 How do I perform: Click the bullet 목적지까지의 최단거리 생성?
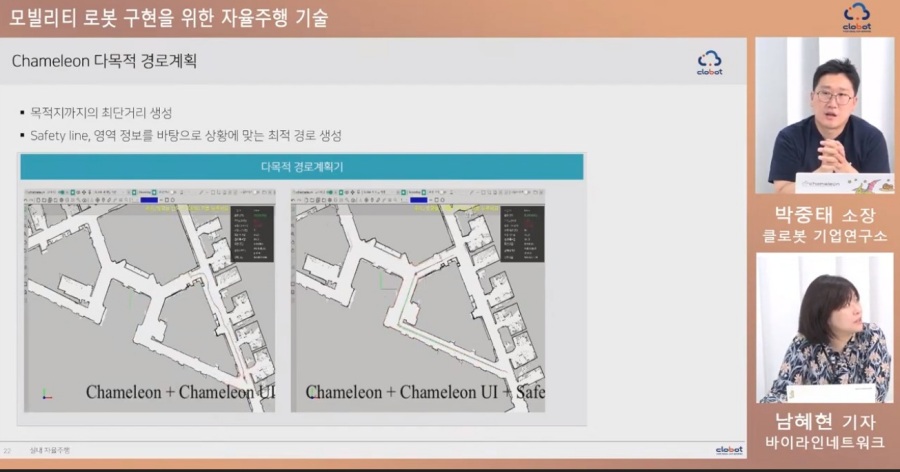(x=101, y=113)
